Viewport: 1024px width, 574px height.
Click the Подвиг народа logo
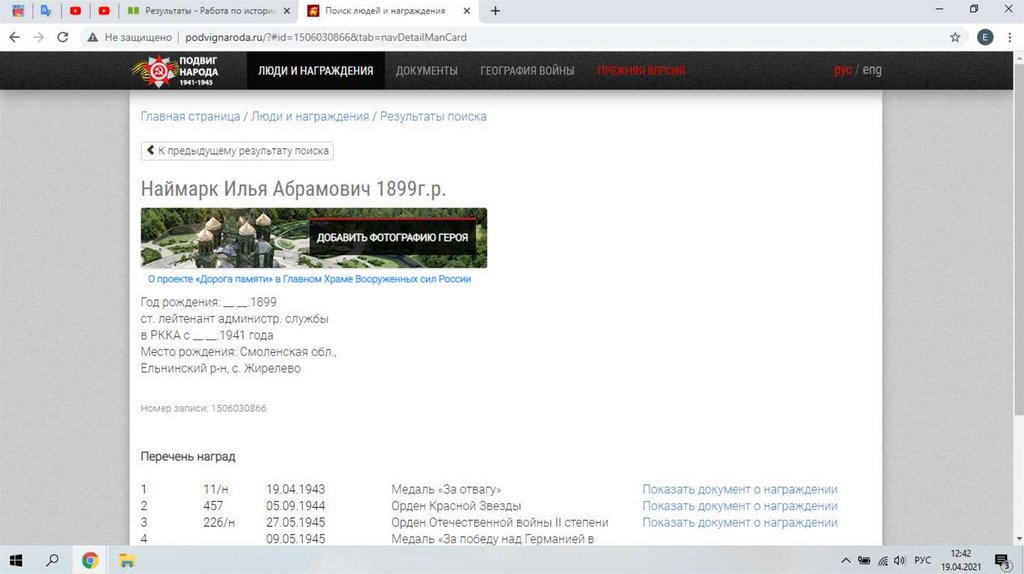click(x=175, y=71)
